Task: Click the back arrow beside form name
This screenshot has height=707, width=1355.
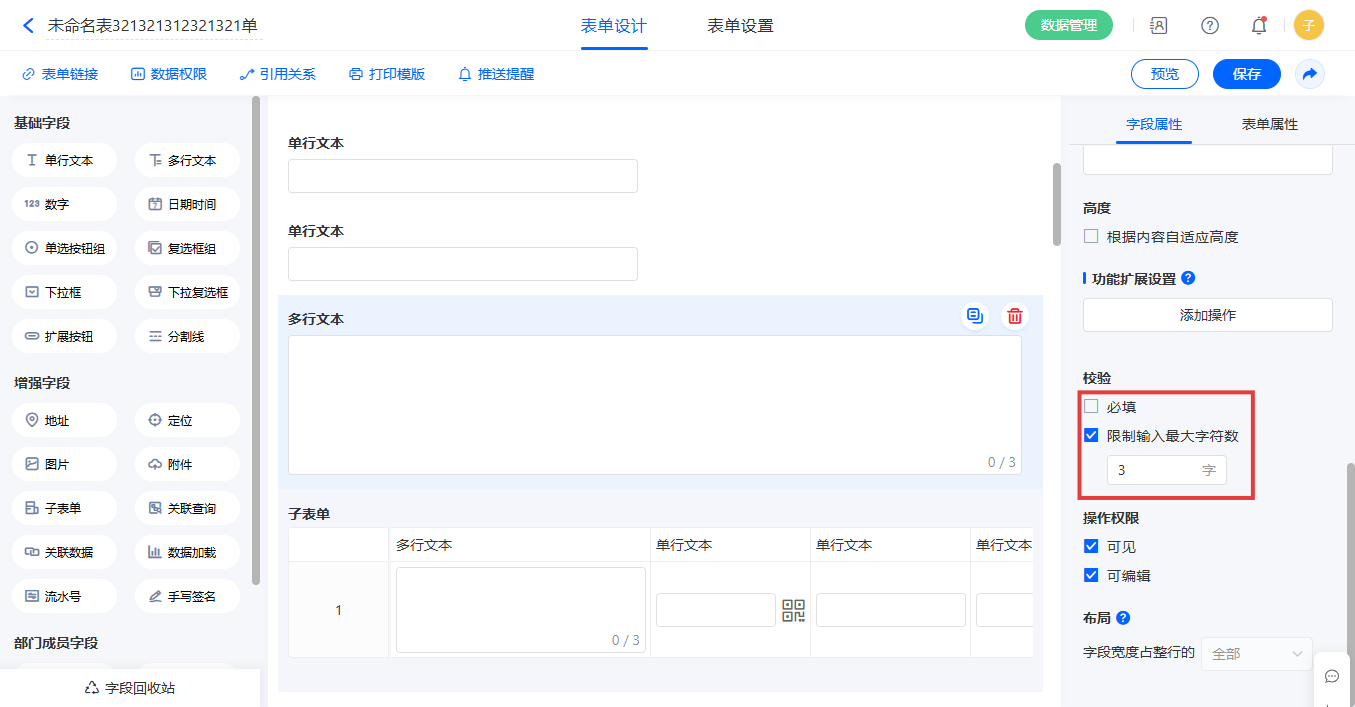Action: tap(28, 26)
